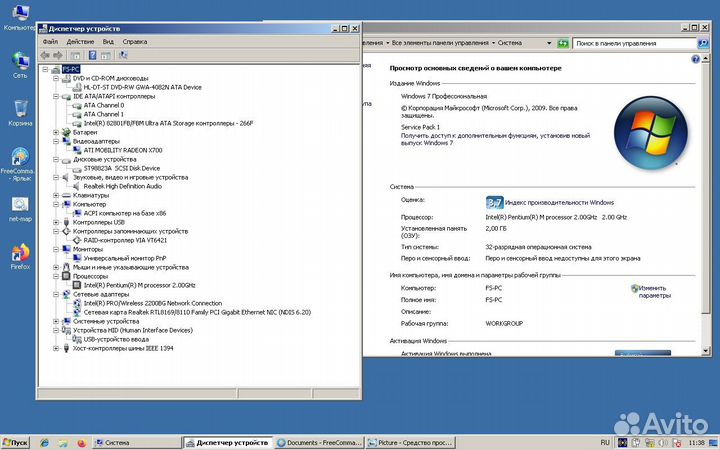Select the Network (Сеть) desktop icon
The height and width of the screenshot is (450, 720).
20,62
